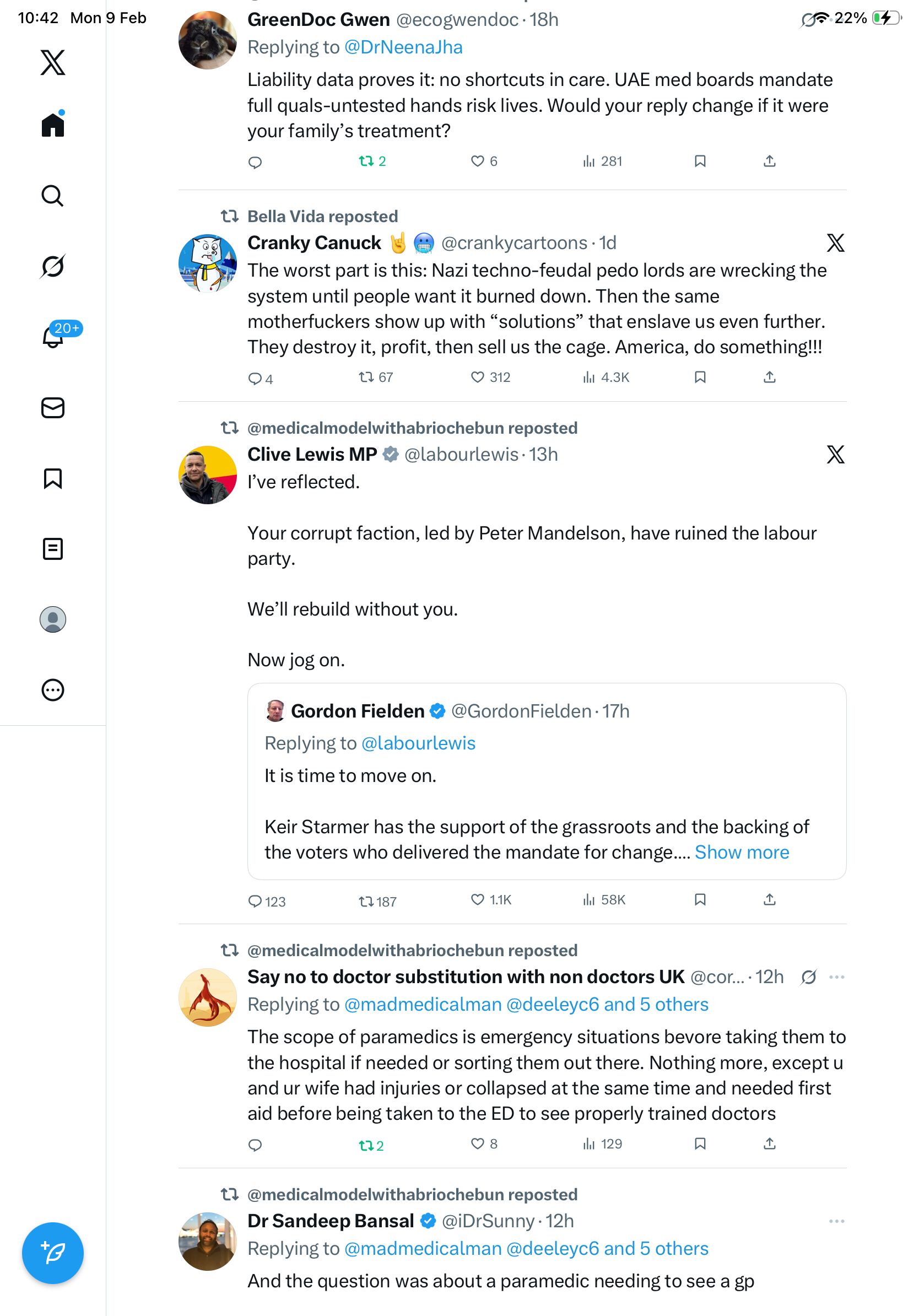This screenshot has width=919, height=1316.
Task: Like Clive Lewis MP's post
Action: tap(477, 900)
